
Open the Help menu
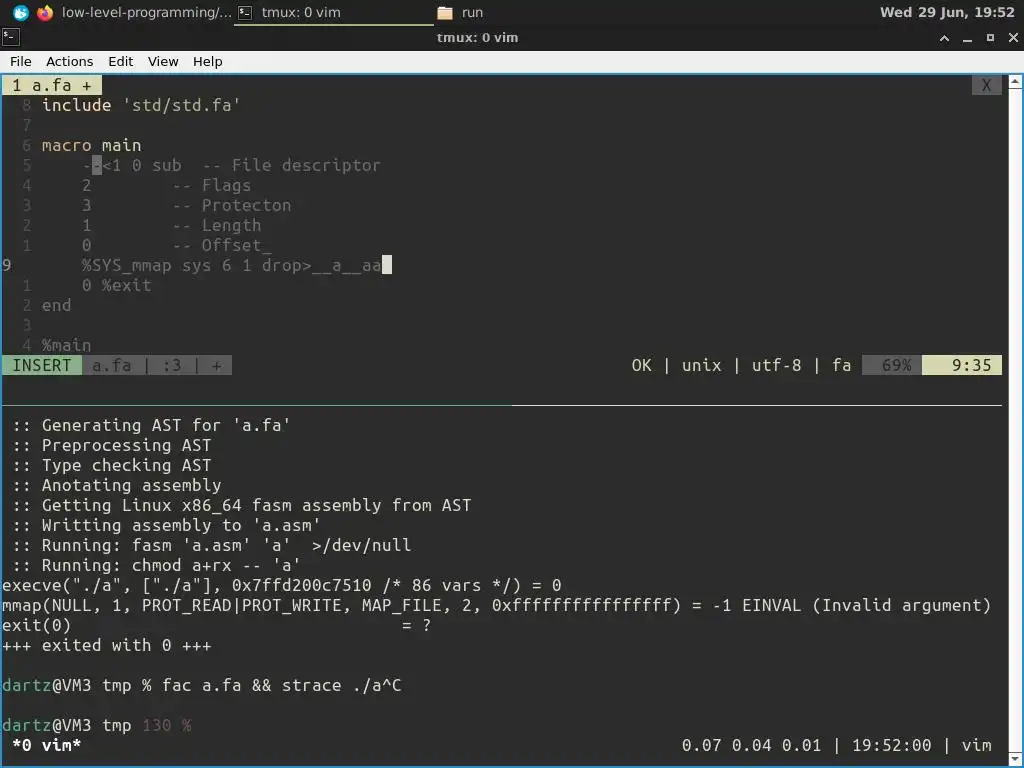pos(208,61)
